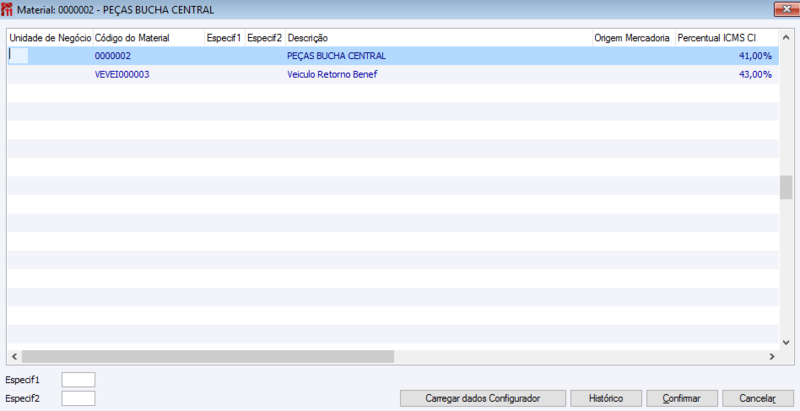
Task: Focus the Especif1 input field
Action: 78,380
